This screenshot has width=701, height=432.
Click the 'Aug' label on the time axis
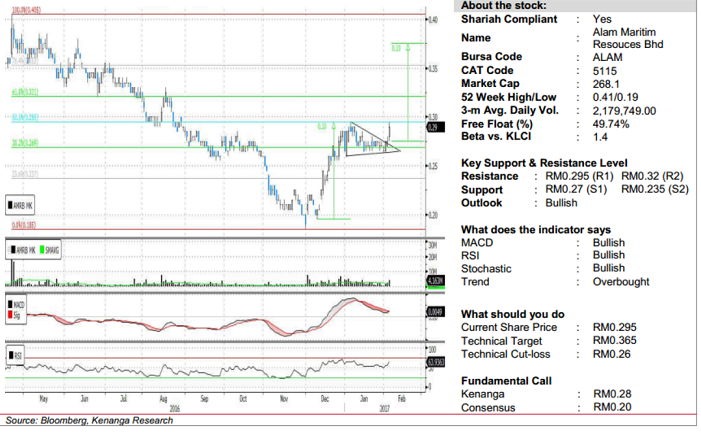[163, 399]
